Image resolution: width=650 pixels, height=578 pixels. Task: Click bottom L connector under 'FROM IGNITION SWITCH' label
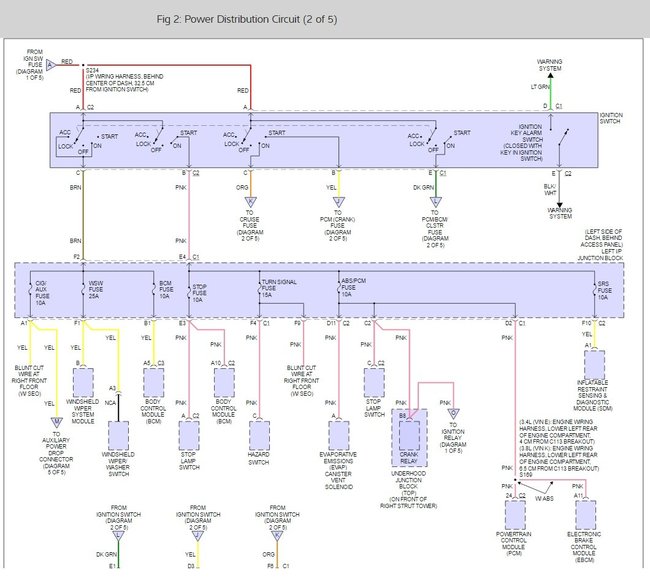pos(118,536)
